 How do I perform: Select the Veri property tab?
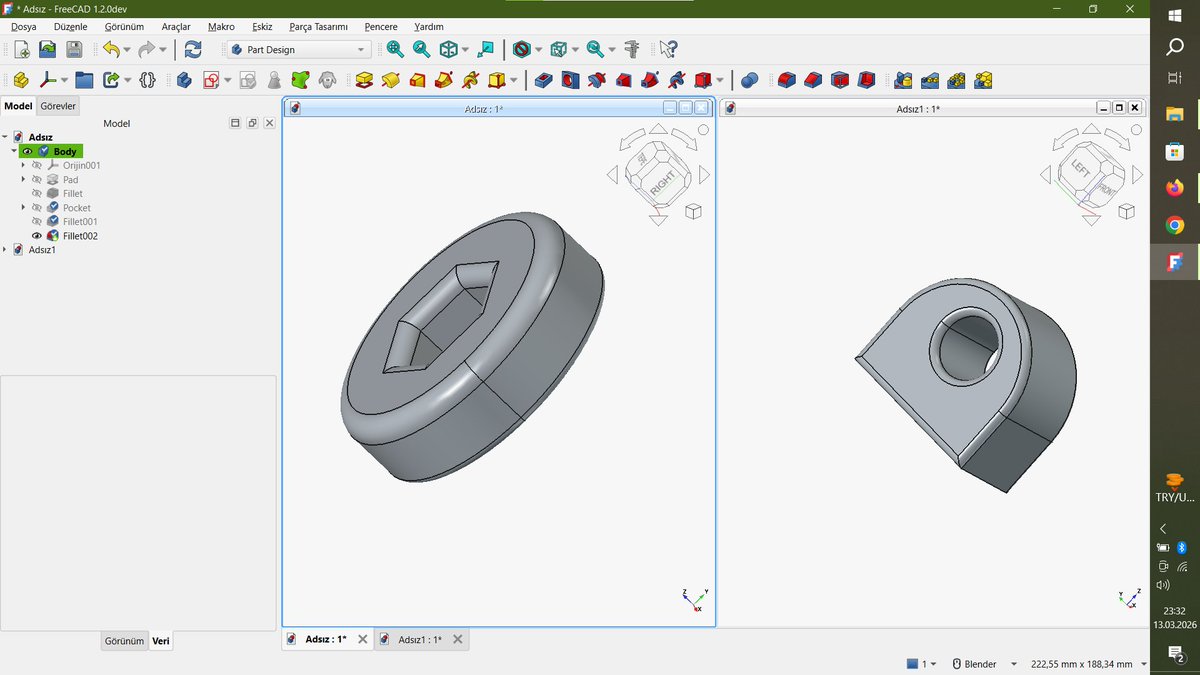161,641
